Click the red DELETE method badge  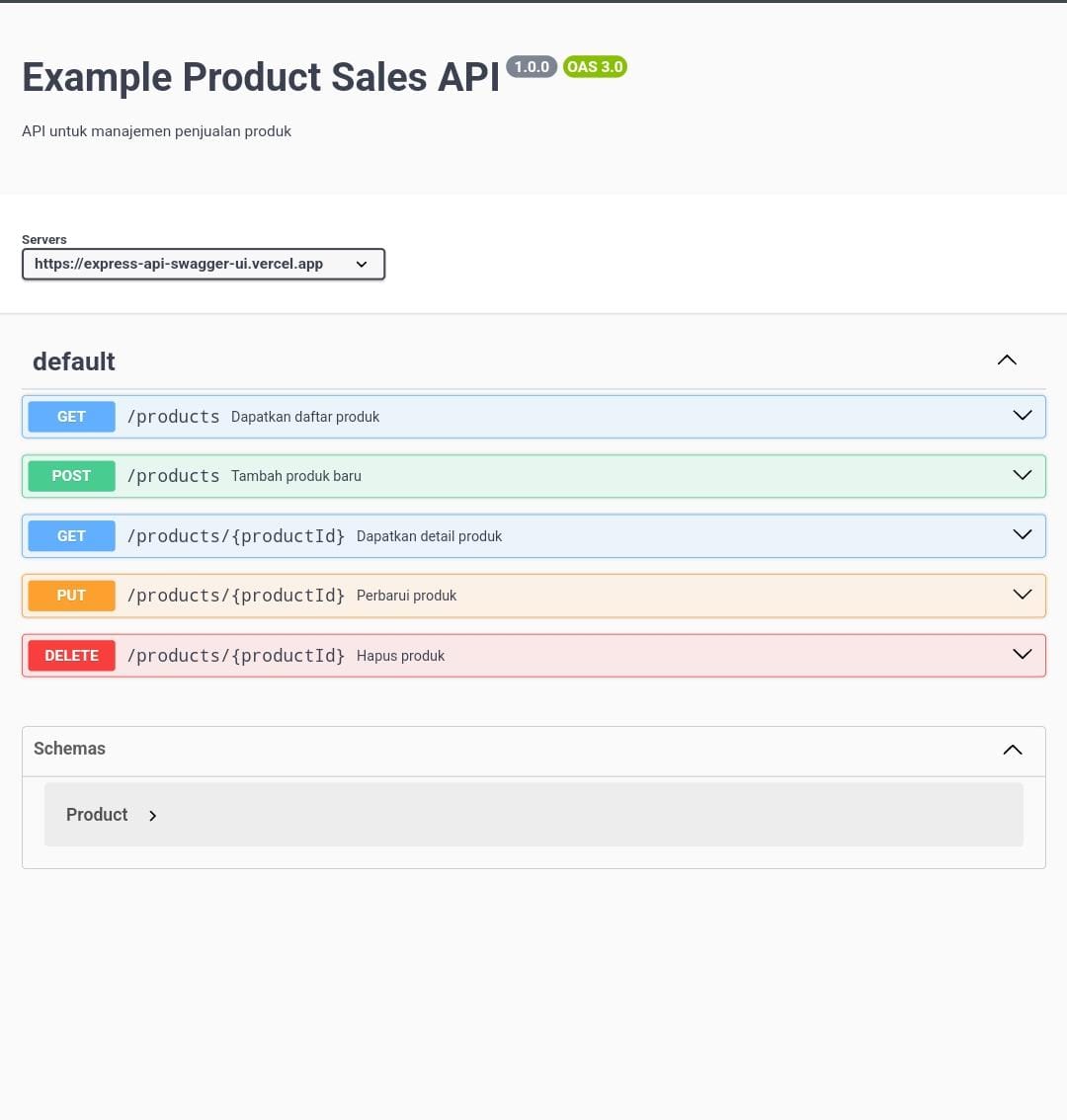(71, 656)
